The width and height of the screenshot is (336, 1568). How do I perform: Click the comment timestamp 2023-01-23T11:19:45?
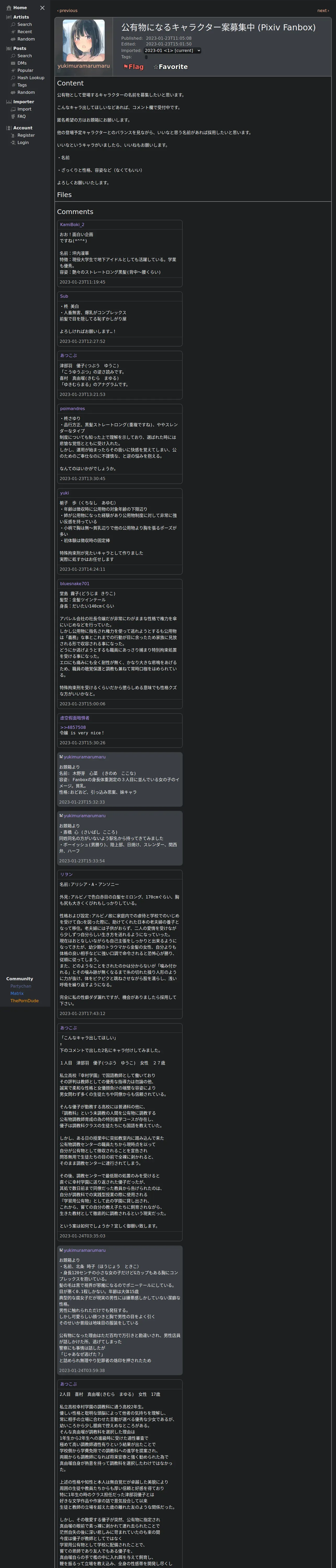coord(82,283)
